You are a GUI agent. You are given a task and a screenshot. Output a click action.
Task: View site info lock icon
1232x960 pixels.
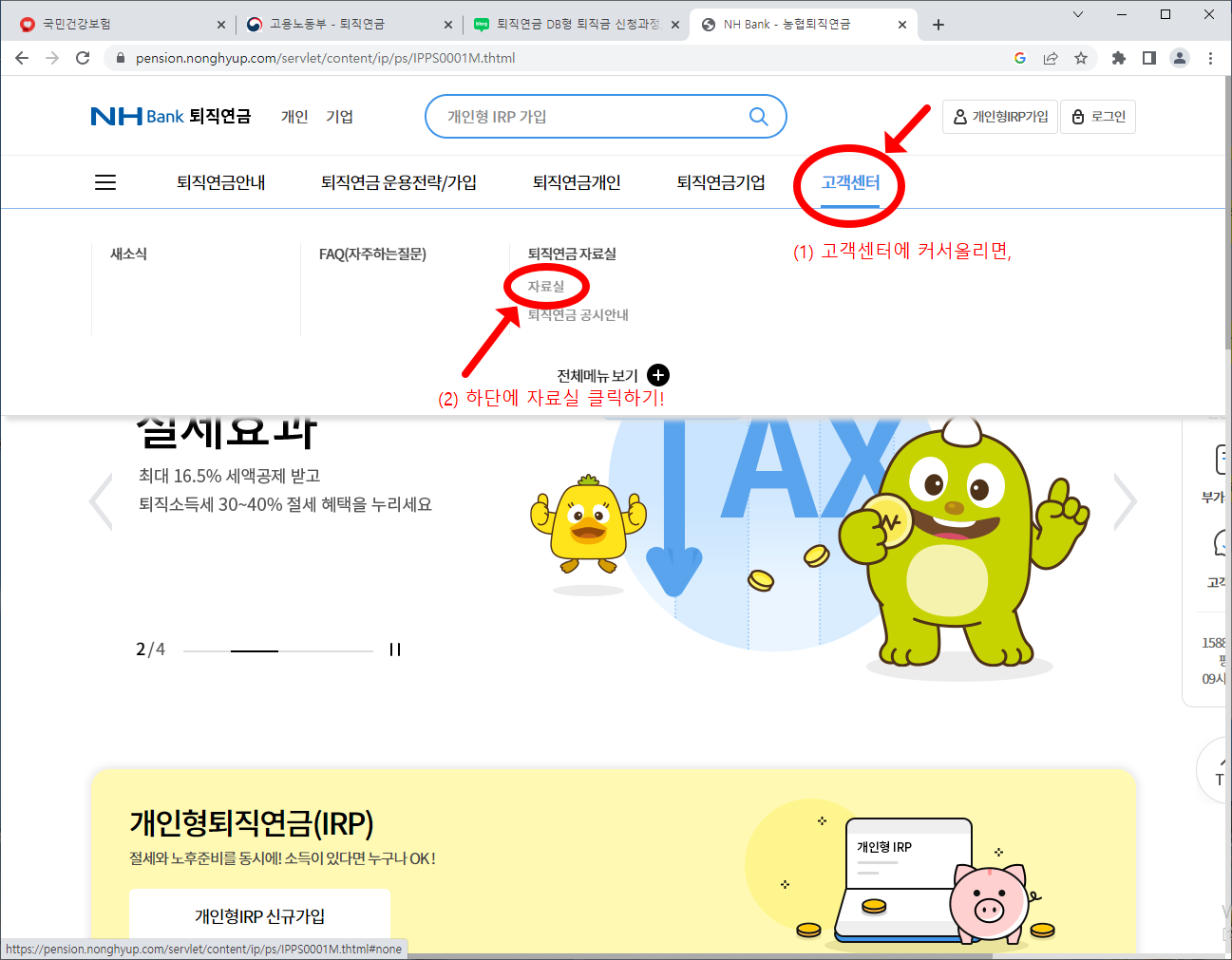coord(120,58)
